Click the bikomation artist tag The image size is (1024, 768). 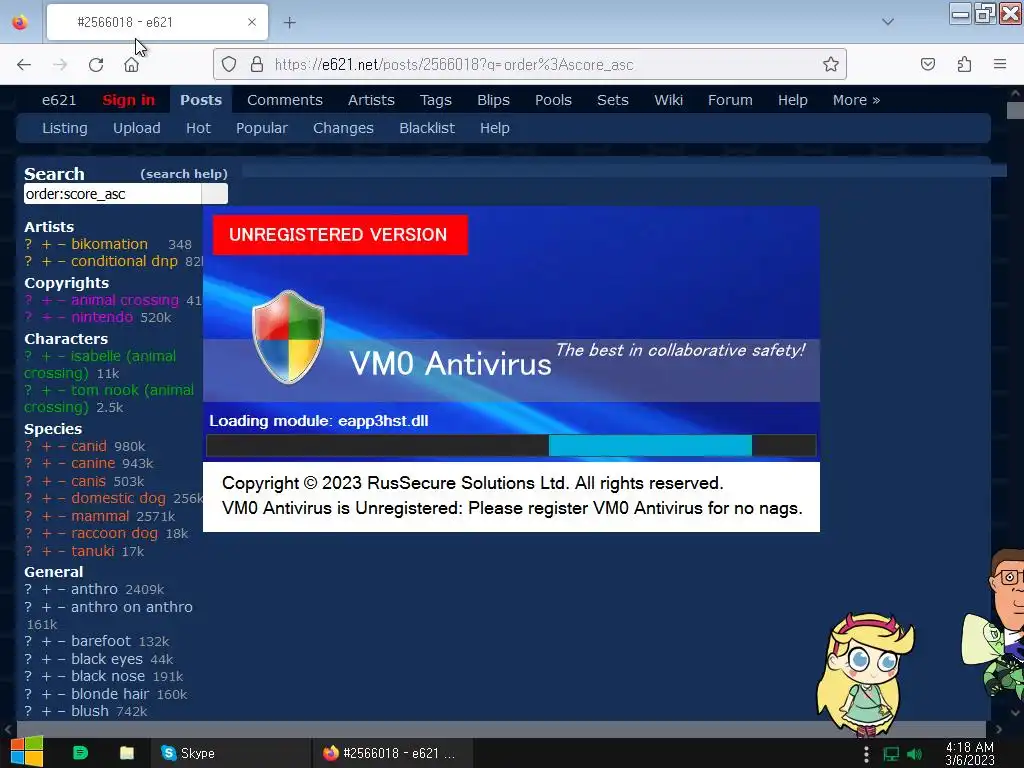109,244
